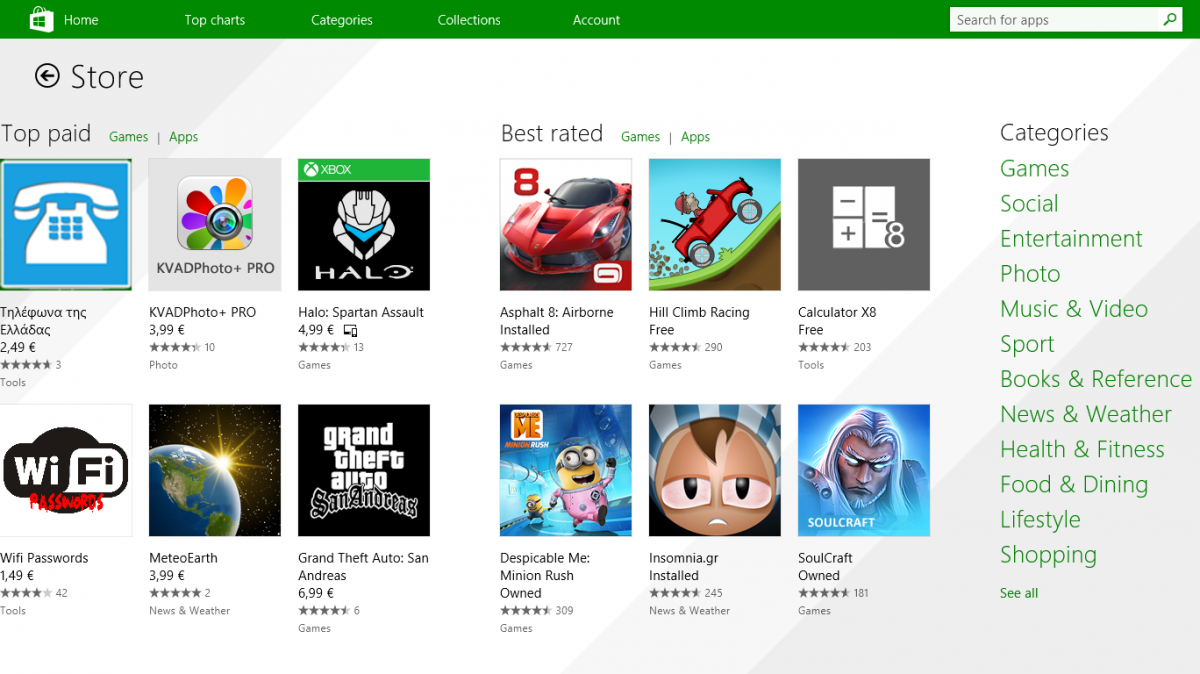Image resolution: width=1200 pixels, height=674 pixels.
Task: Open the Despicable Me Minion Rush icon
Action: coord(566,471)
